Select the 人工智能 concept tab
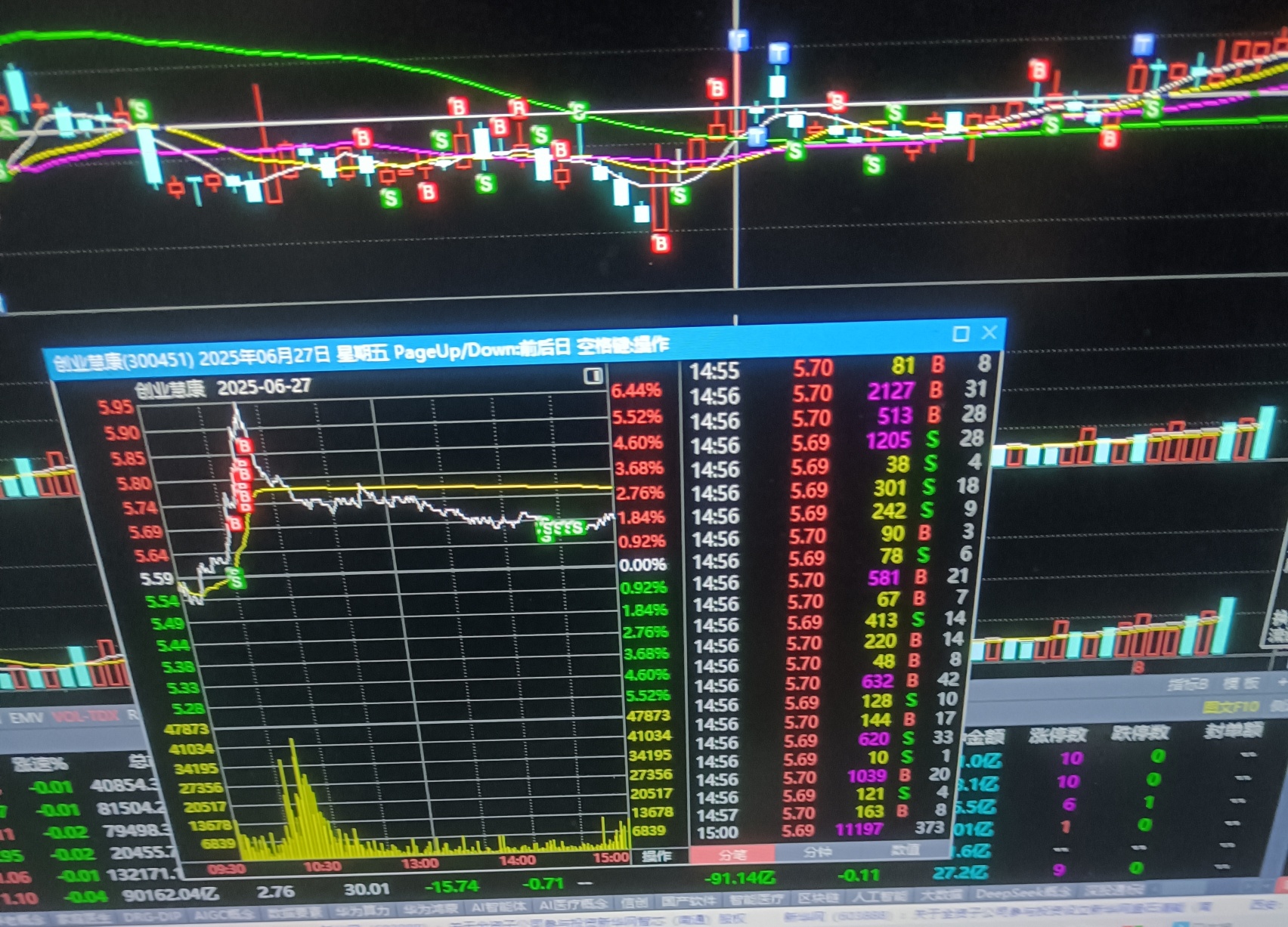This screenshot has height=927, width=1288. [x=879, y=896]
